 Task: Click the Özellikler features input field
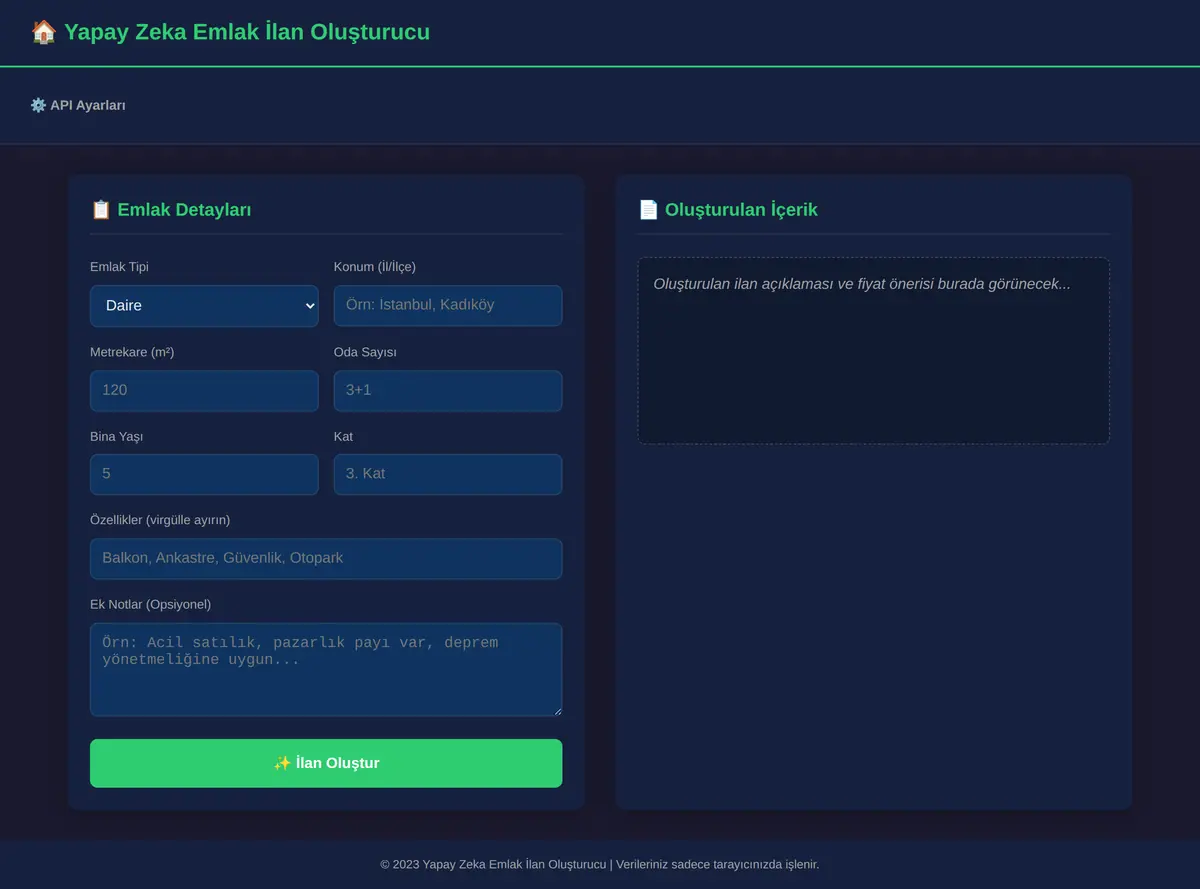(x=326, y=559)
